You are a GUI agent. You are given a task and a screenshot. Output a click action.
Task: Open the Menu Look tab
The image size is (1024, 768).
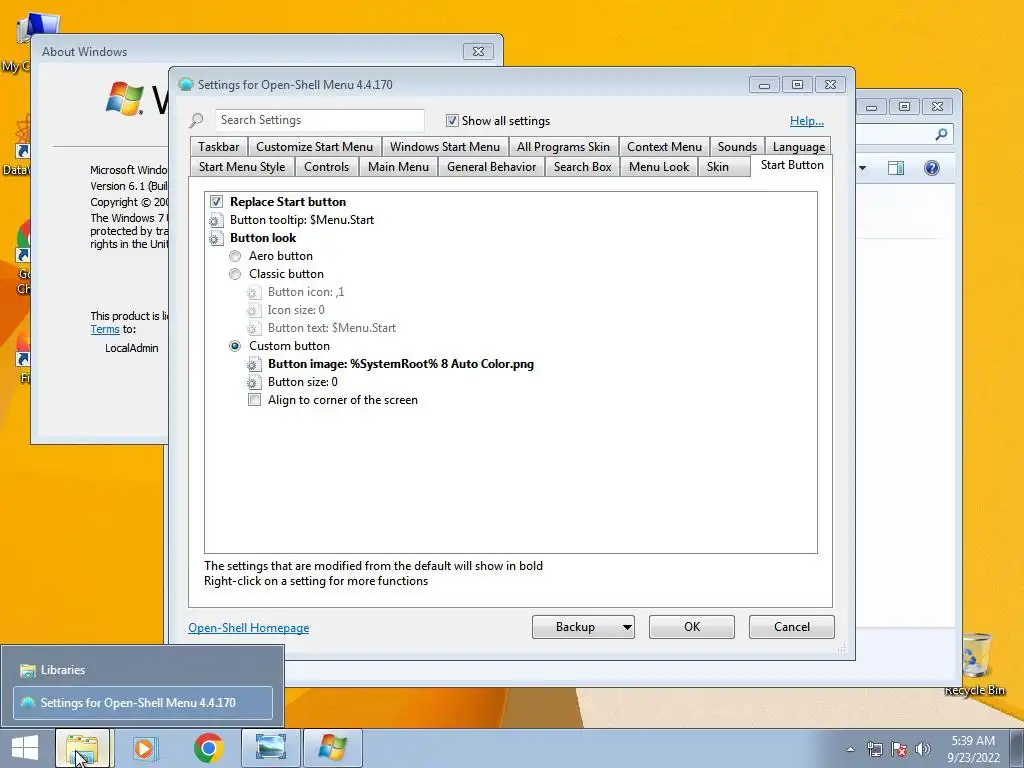[659, 167]
